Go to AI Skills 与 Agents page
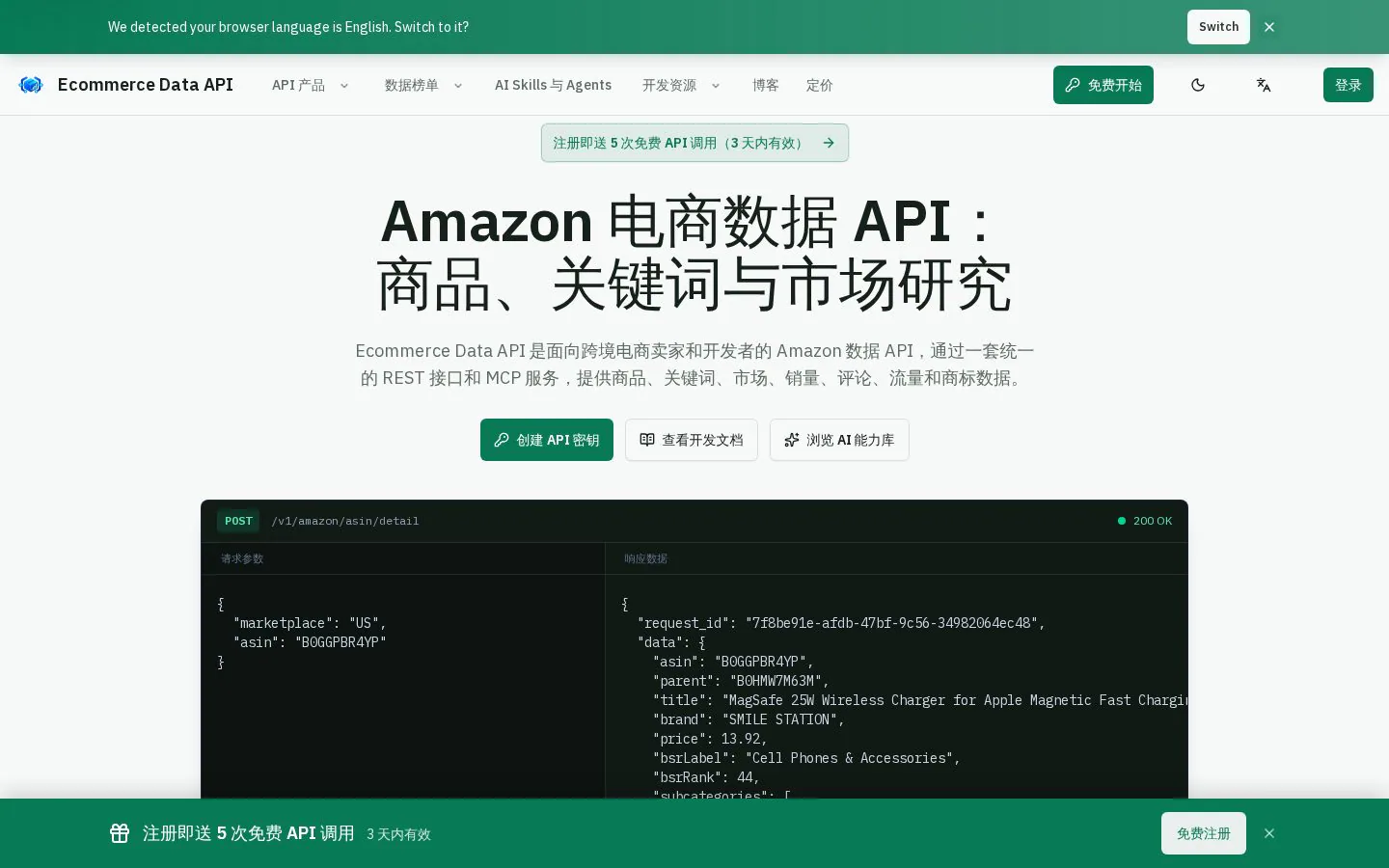1389x868 pixels. (553, 85)
